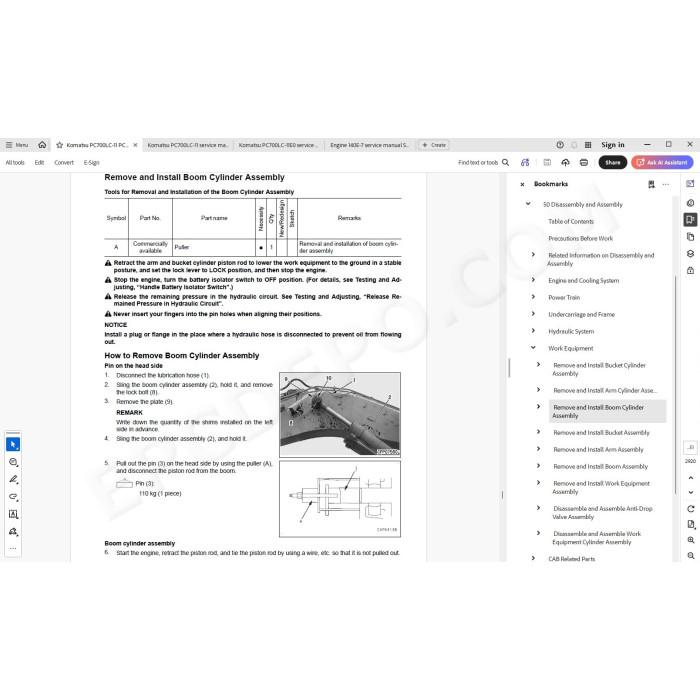The image size is (700, 700).
Task: Go to next page down arrow
Action: point(691,492)
